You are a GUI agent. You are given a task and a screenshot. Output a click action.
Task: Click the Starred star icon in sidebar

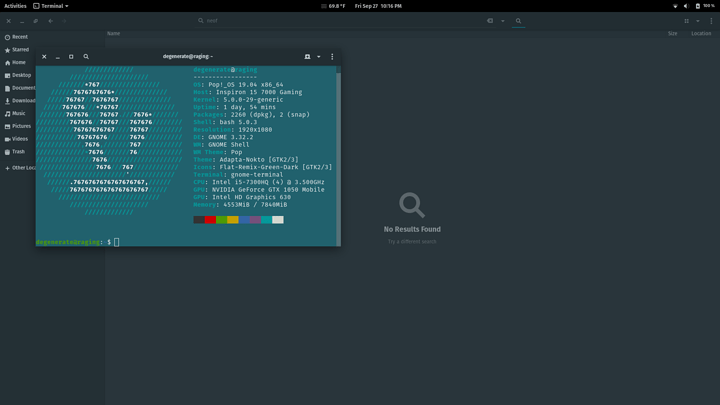pos(7,50)
